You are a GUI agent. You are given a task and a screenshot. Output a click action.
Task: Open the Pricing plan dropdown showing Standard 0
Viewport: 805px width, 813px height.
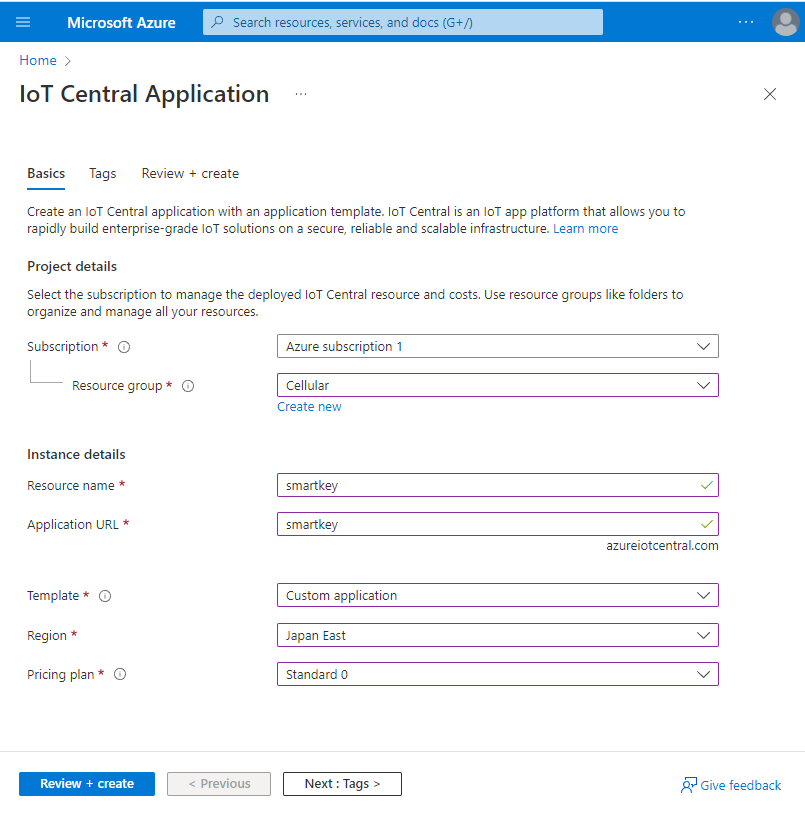point(498,674)
